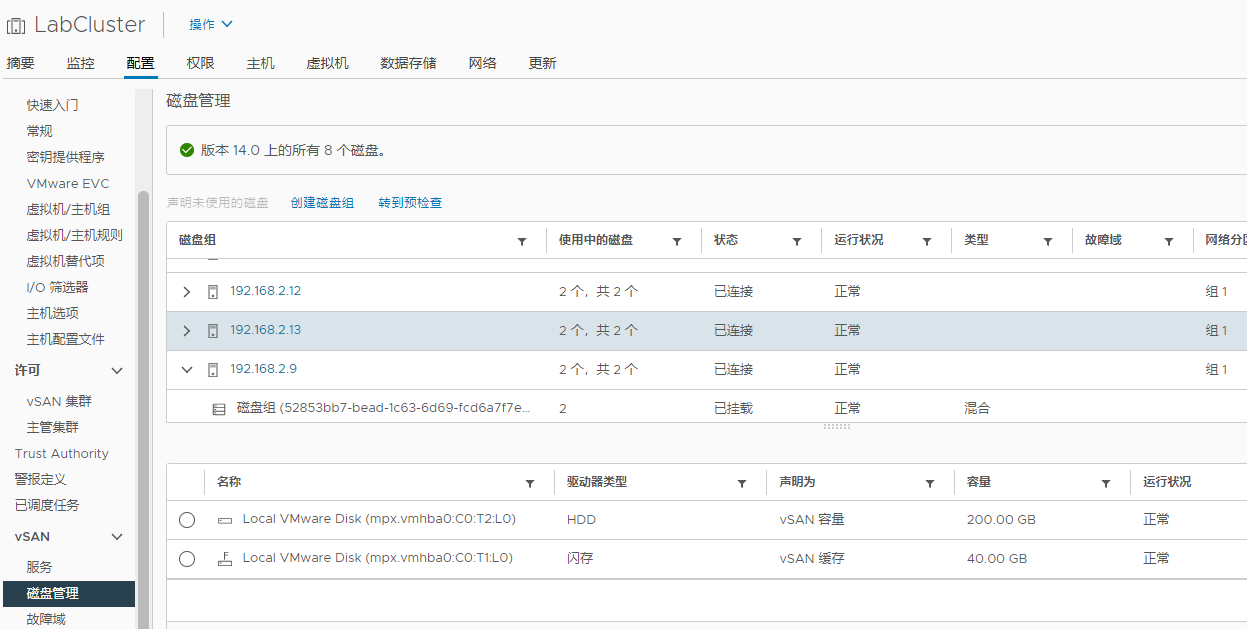The image size is (1247, 629).
Task: Select the flash disk mpx.vmhba0:C0:T1:L0 radio button
Action: coord(187,559)
